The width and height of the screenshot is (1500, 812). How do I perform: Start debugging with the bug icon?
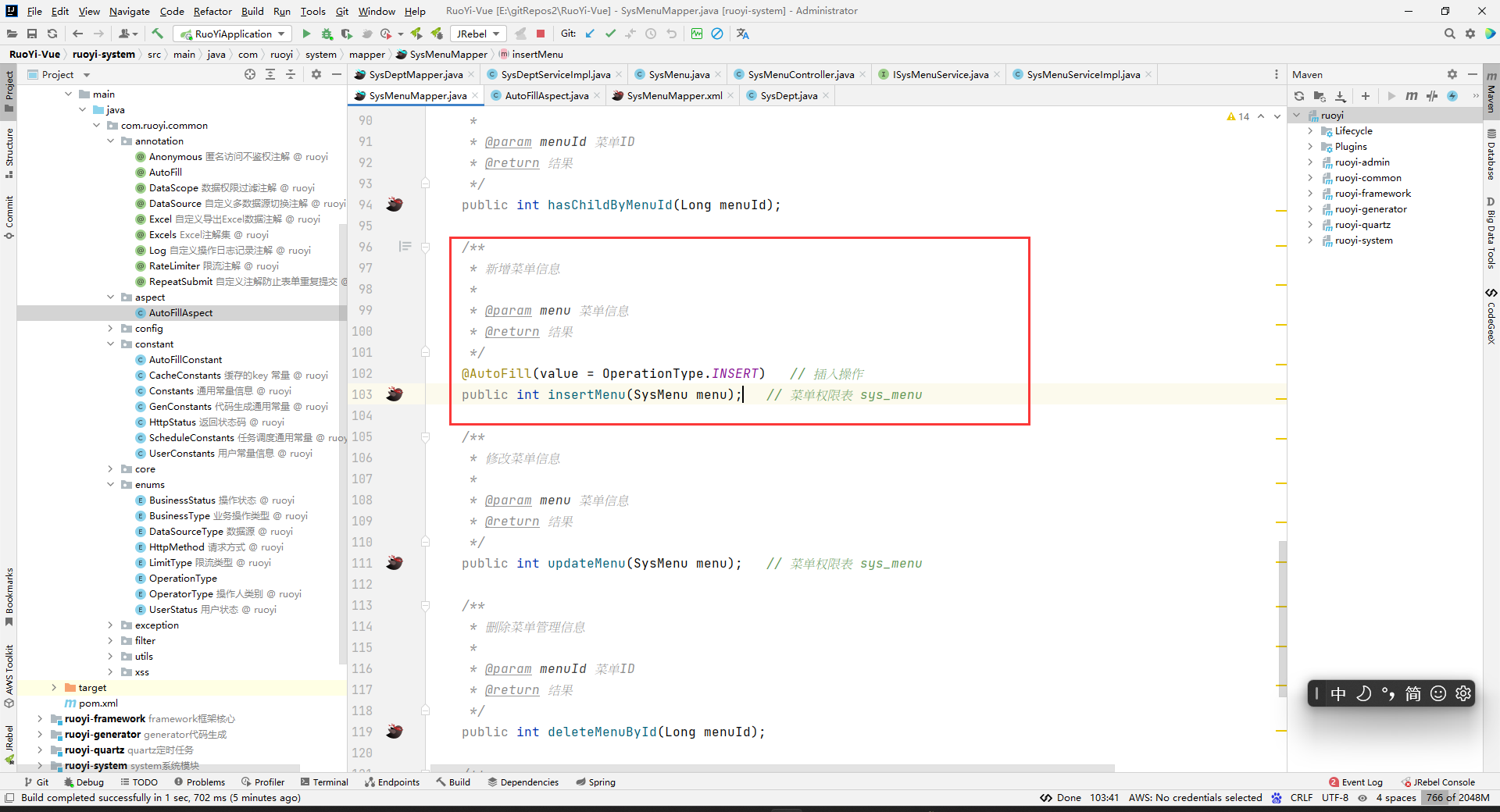point(327,34)
